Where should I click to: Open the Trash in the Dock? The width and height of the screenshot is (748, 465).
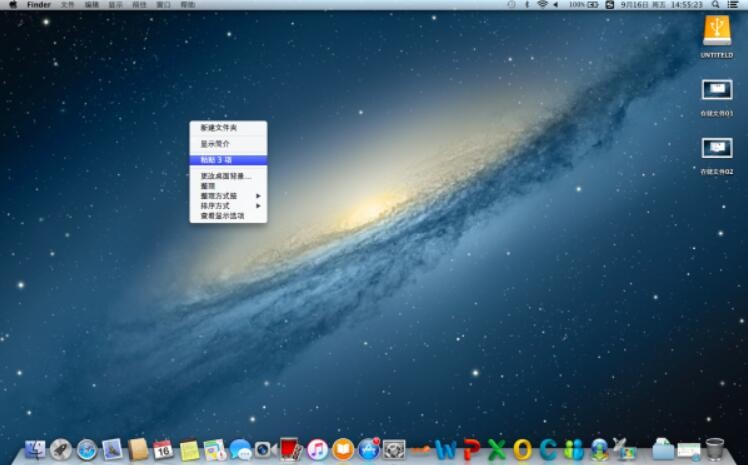pyautogui.click(x=714, y=450)
